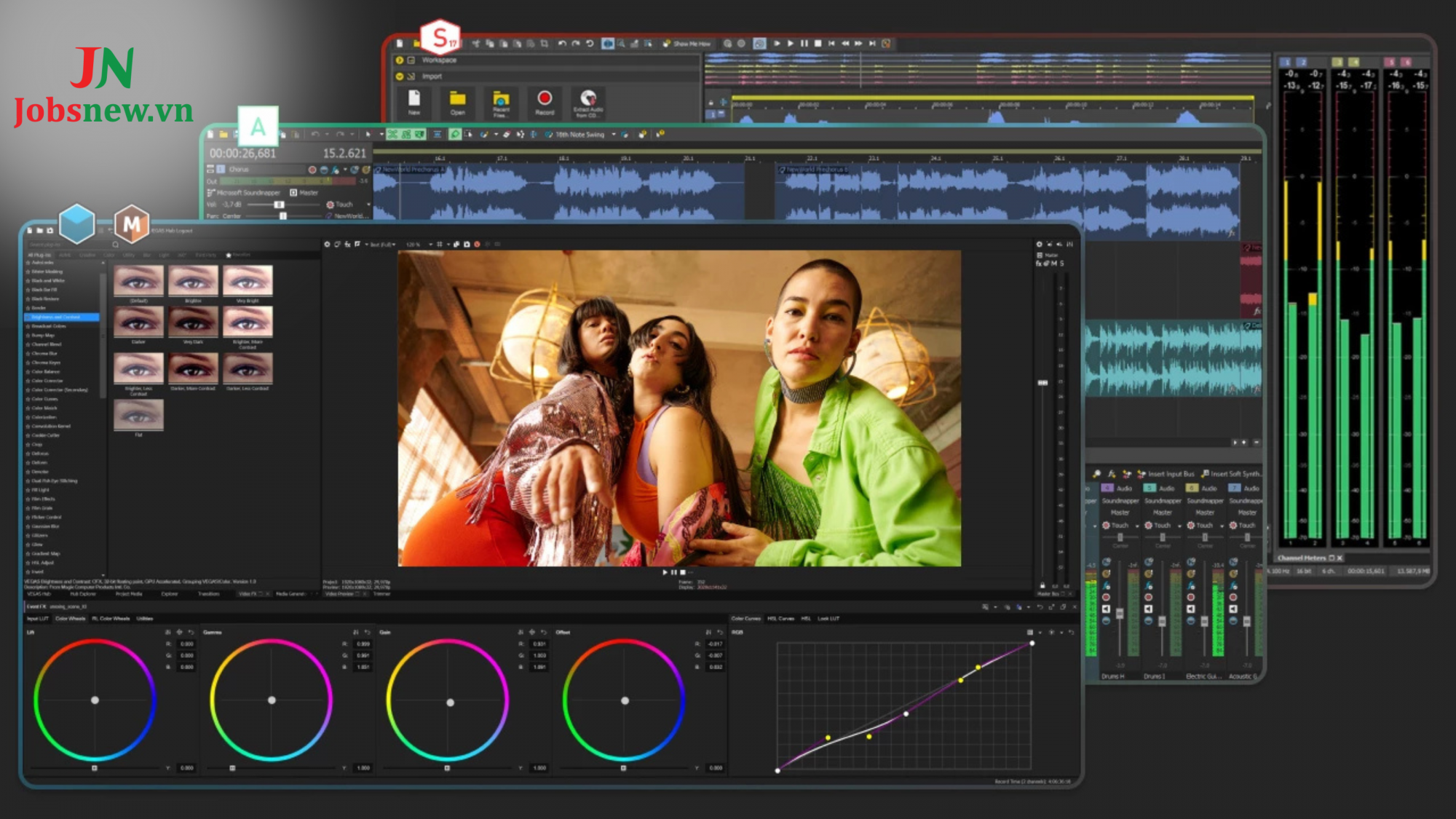
Task: Open Touch dropdown on mixer channel 5
Action: click(x=1179, y=526)
